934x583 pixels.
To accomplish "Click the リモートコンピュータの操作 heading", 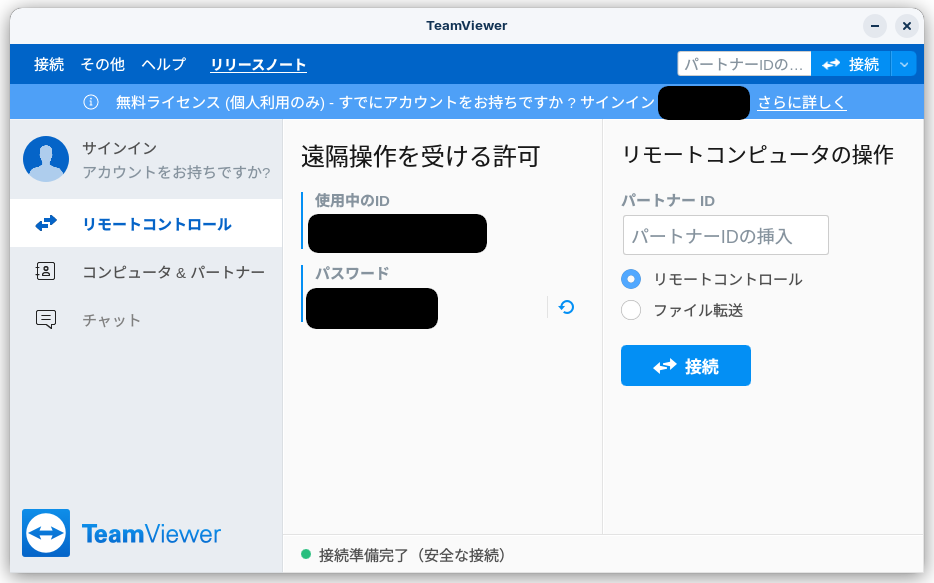I will (x=757, y=155).
